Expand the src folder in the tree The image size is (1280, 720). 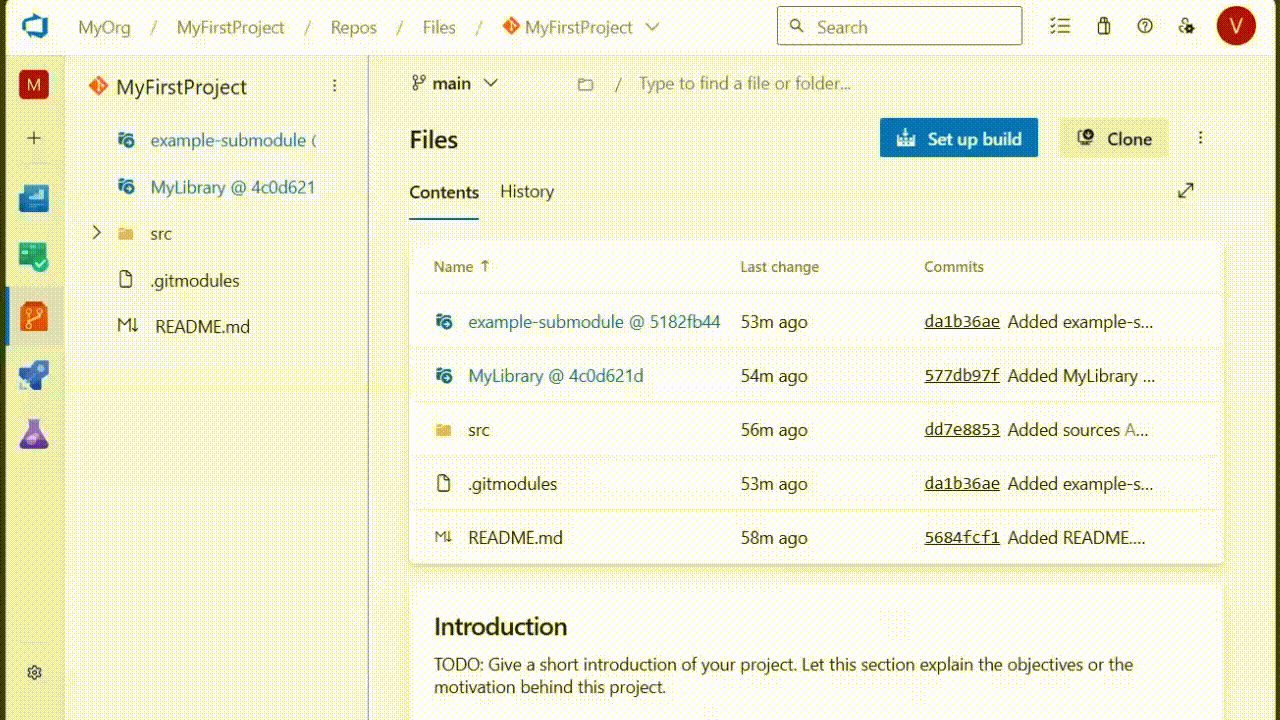(96, 232)
